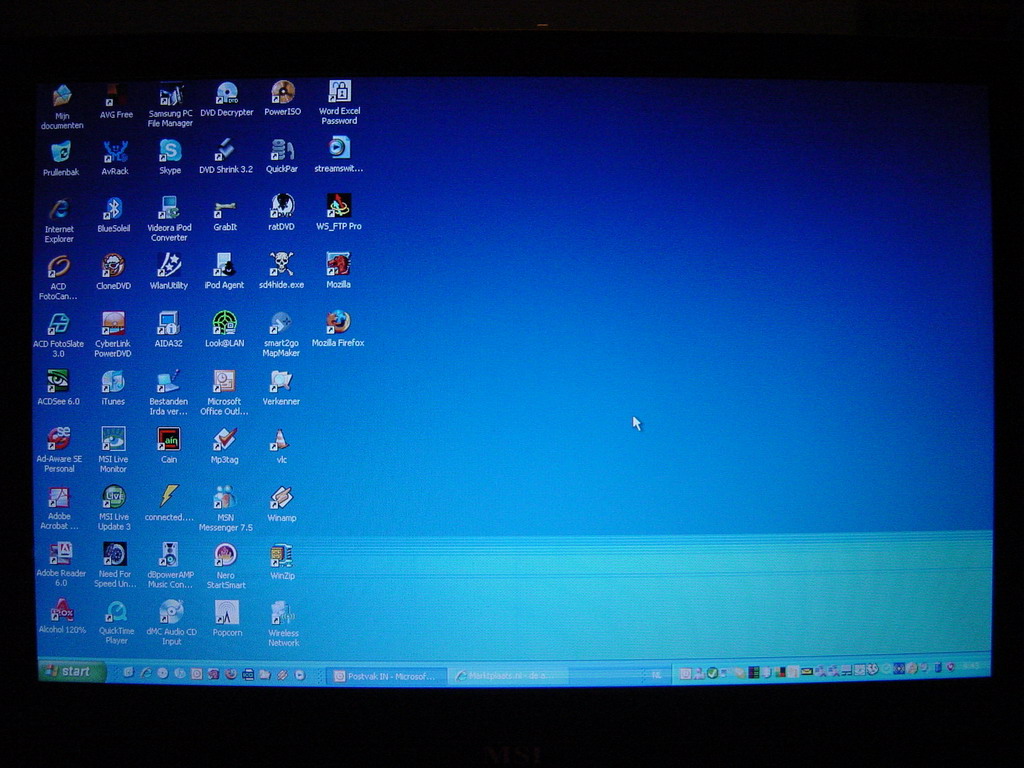The width and height of the screenshot is (1024, 768).
Task: Select the Wireless Network desktop icon
Action: pyautogui.click(x=283, y=624)
